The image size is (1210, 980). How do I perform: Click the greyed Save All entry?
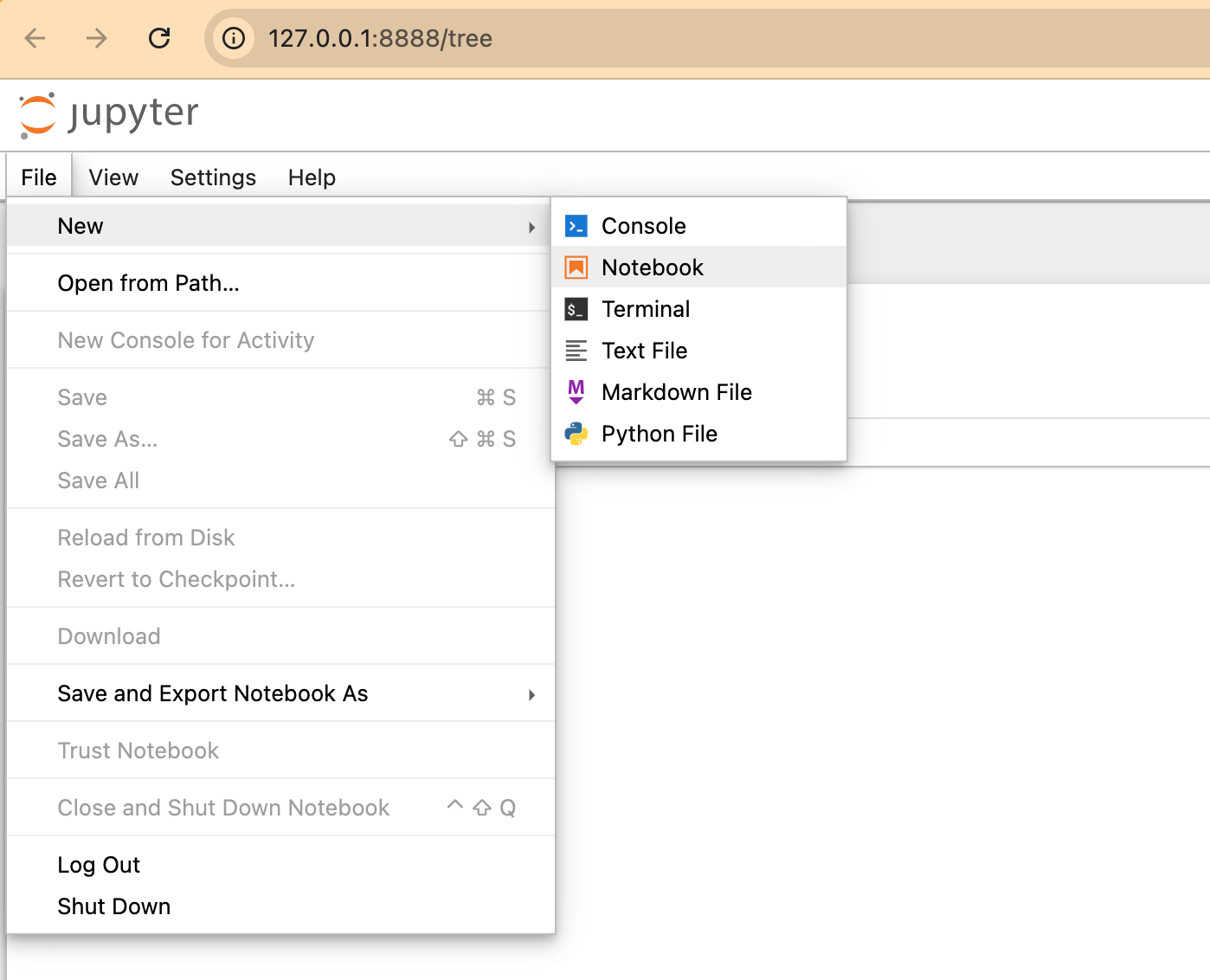pyautogui.click(x=280, y=480)
